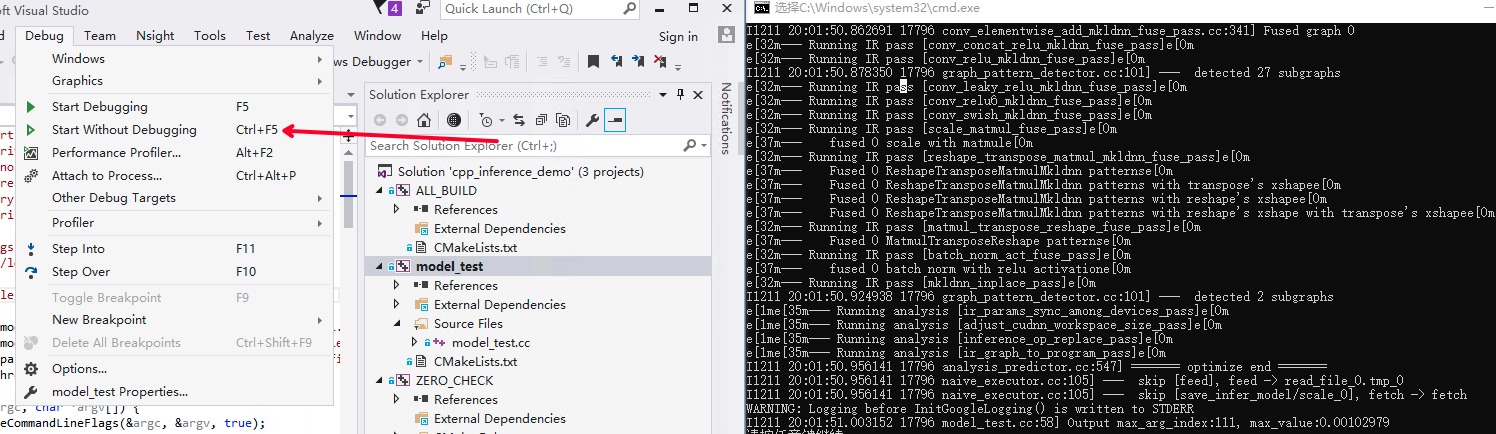Collapse the Source Files folder
Viewport: 1496px width, 434px height.
tap(397, 323)
